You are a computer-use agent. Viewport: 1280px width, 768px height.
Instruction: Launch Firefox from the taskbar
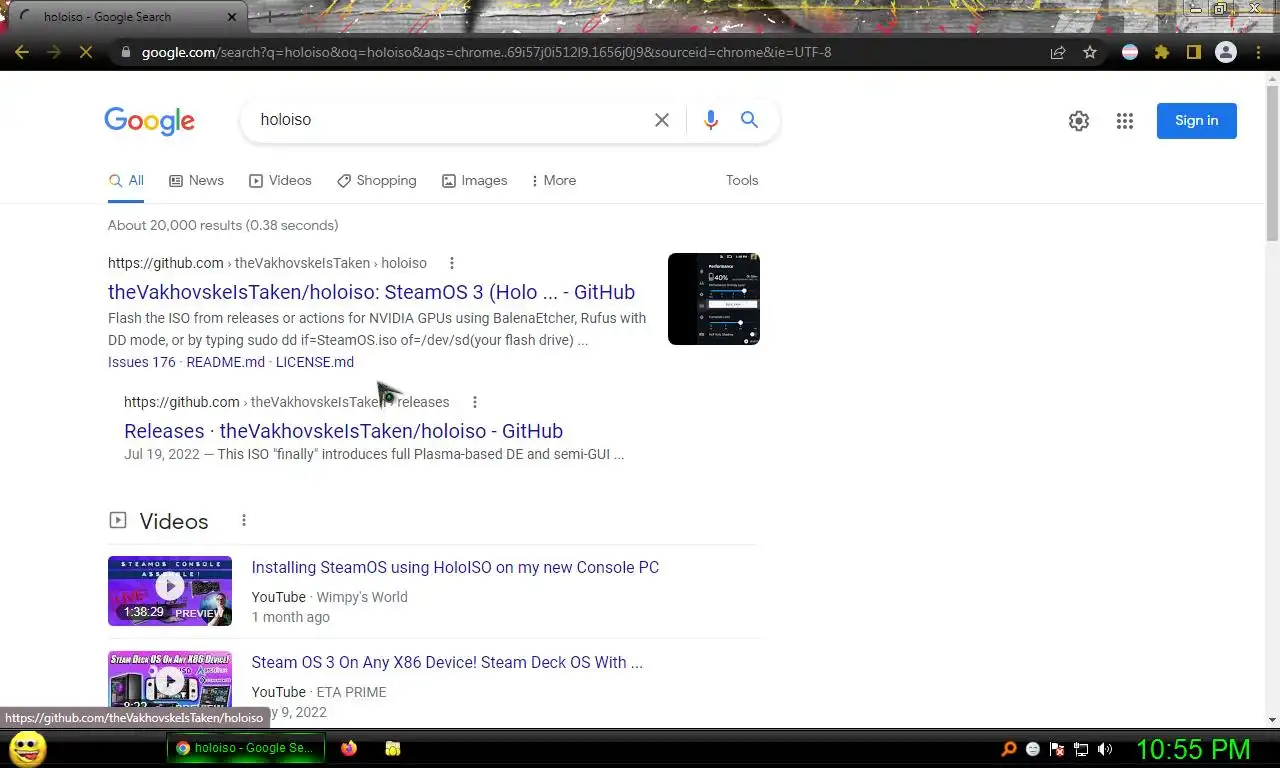pos(349,748)
